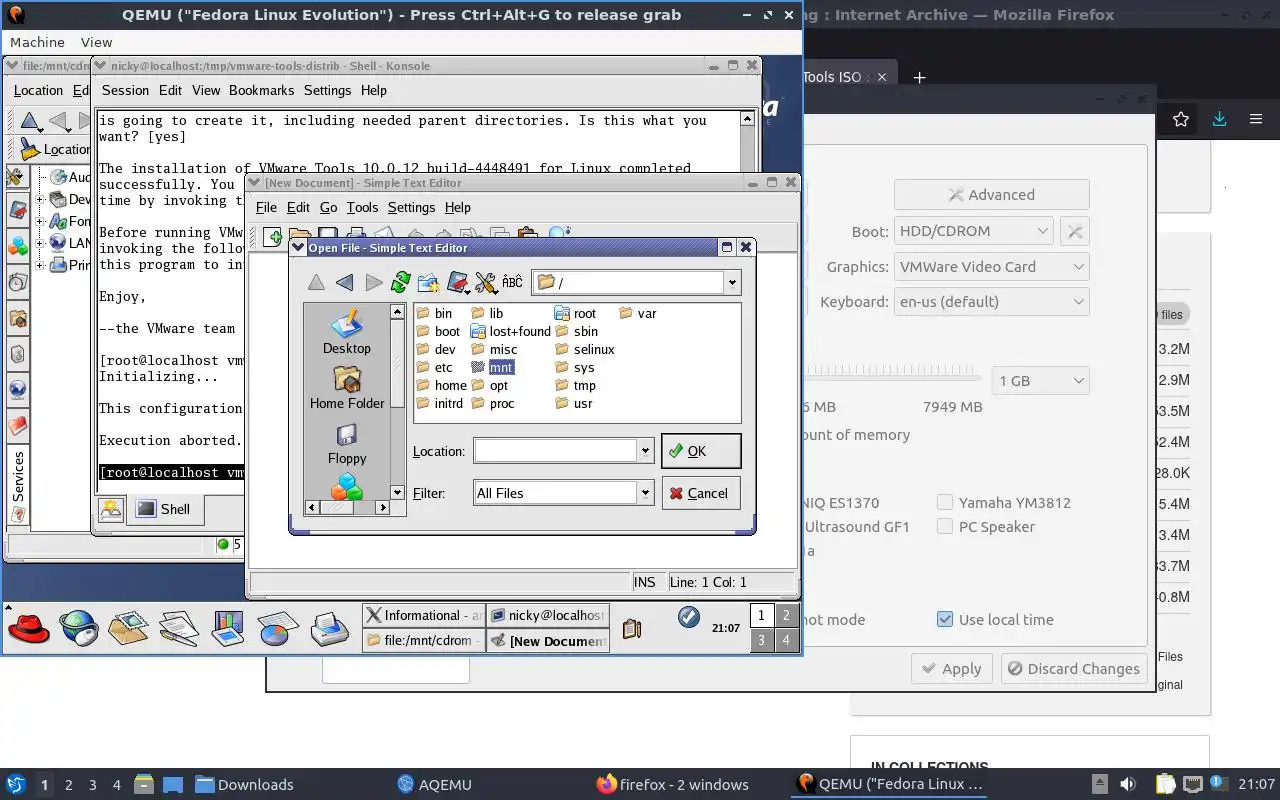
Task: Toggle the Yamaha YM3812 checkbox
Action: [945, 502]
